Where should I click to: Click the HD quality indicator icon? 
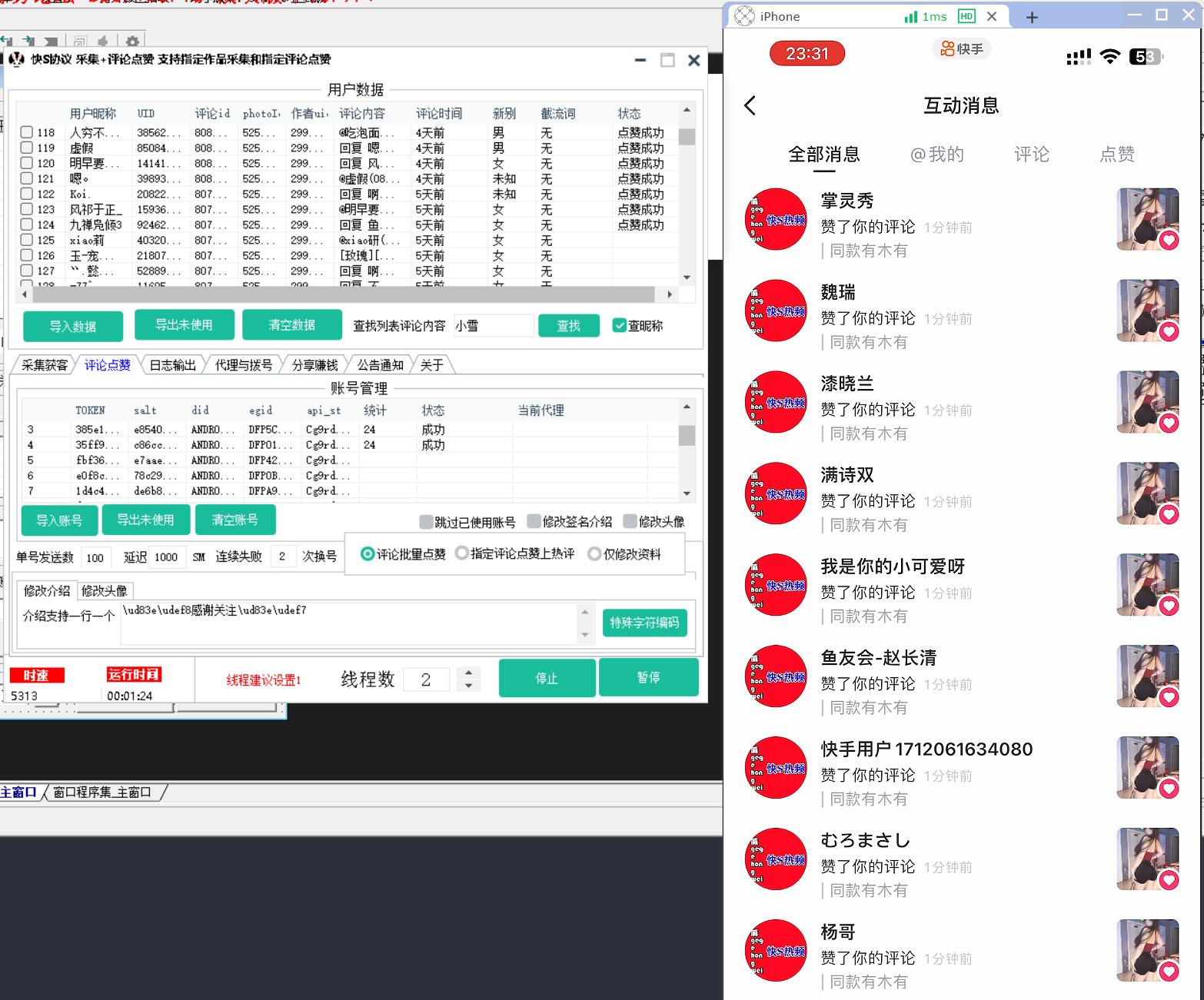point(966,16)
